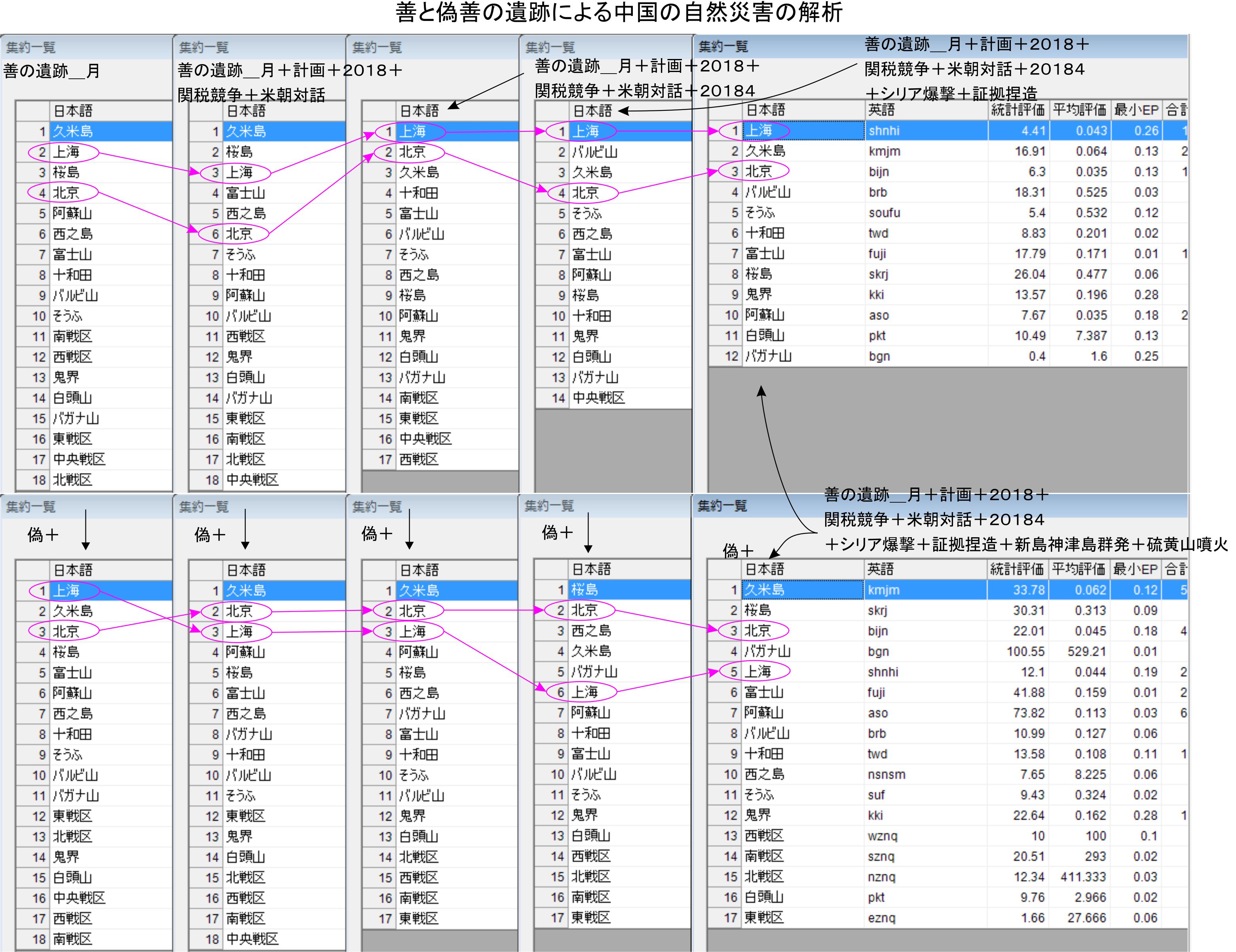Click the "soufu" cell in 英語 column
Viewport: 1236px width, 952px height.
pos(884,213)
